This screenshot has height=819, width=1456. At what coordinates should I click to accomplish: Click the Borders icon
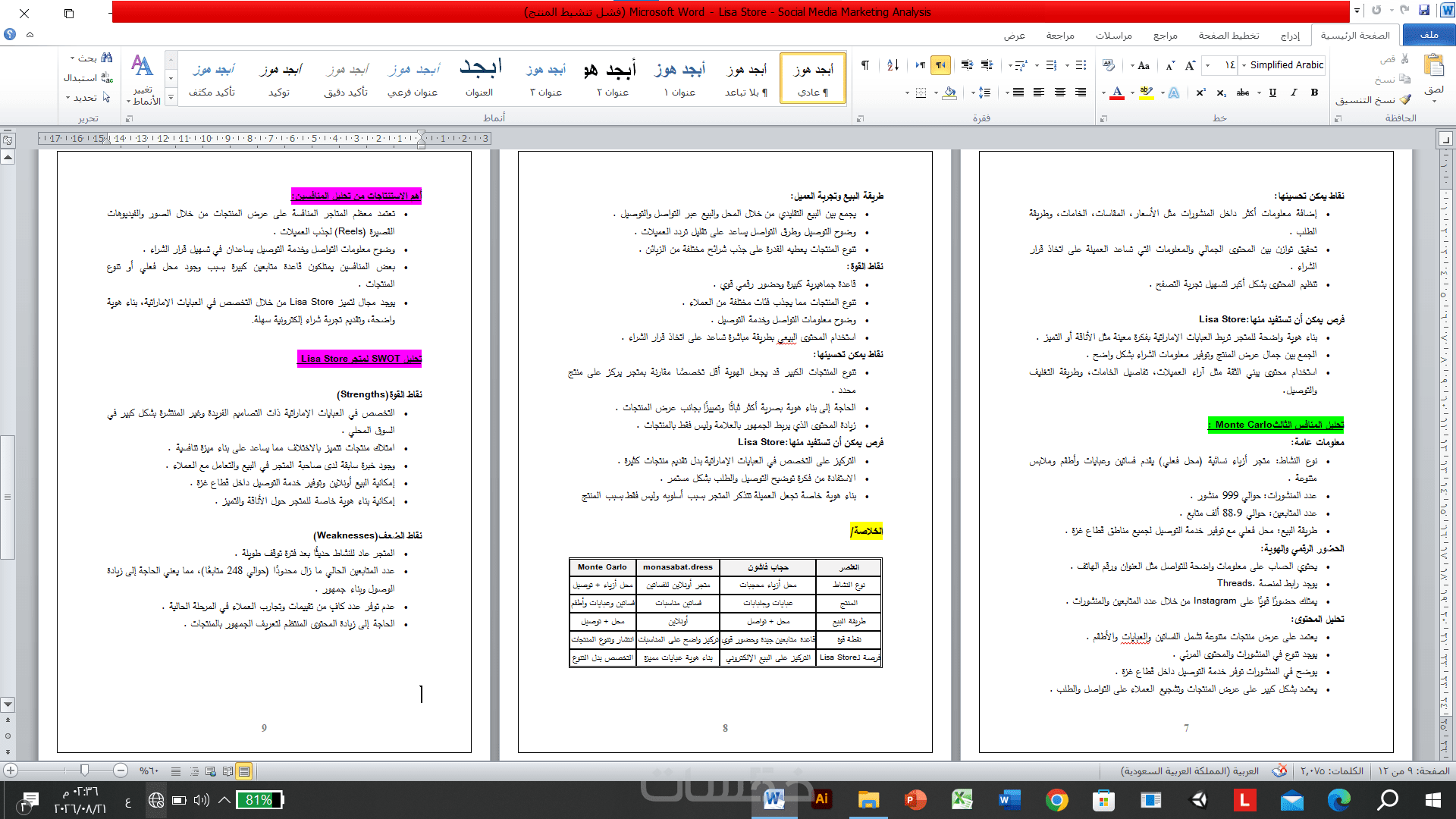(x=921, y=93)
